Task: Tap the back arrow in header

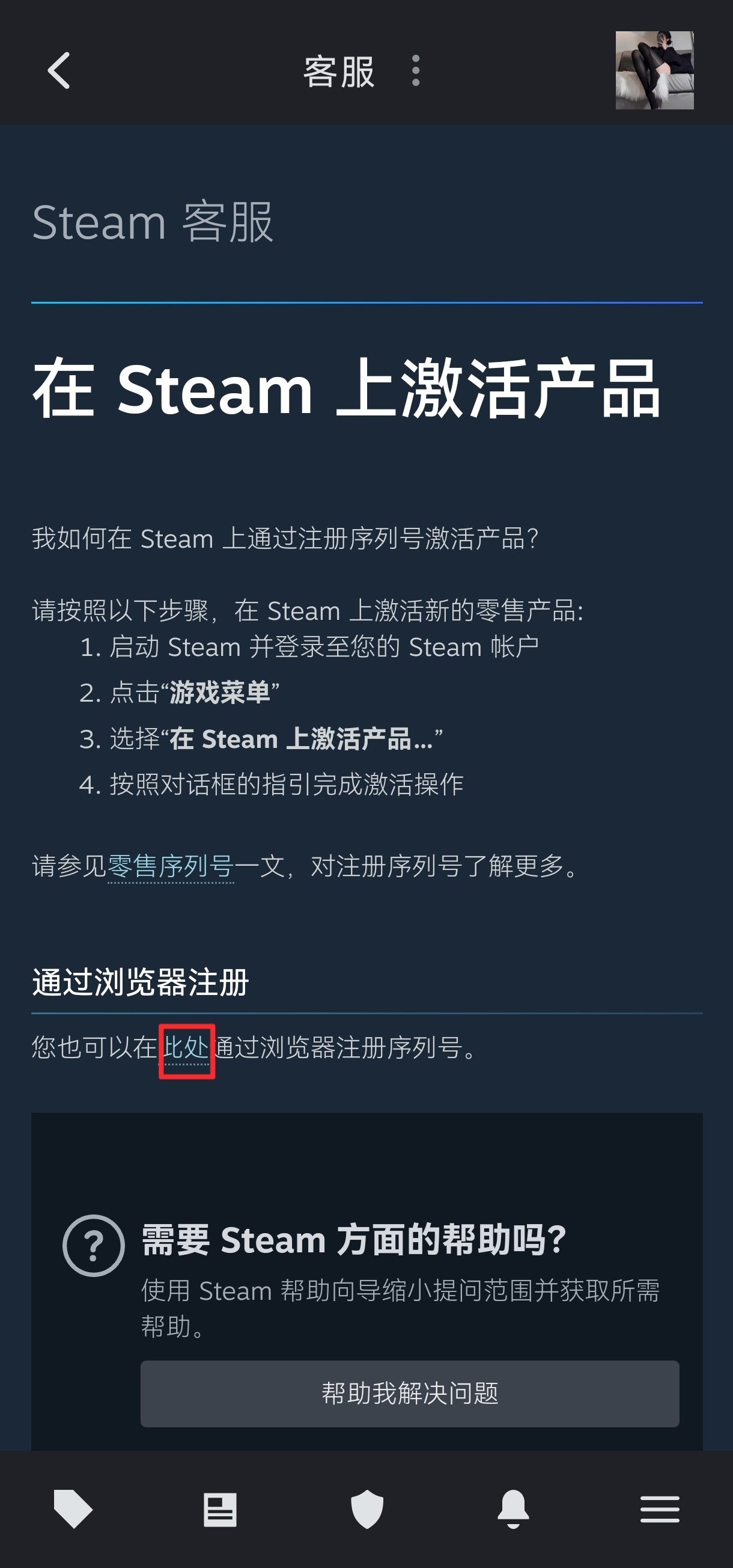Action: pos(59,70)
